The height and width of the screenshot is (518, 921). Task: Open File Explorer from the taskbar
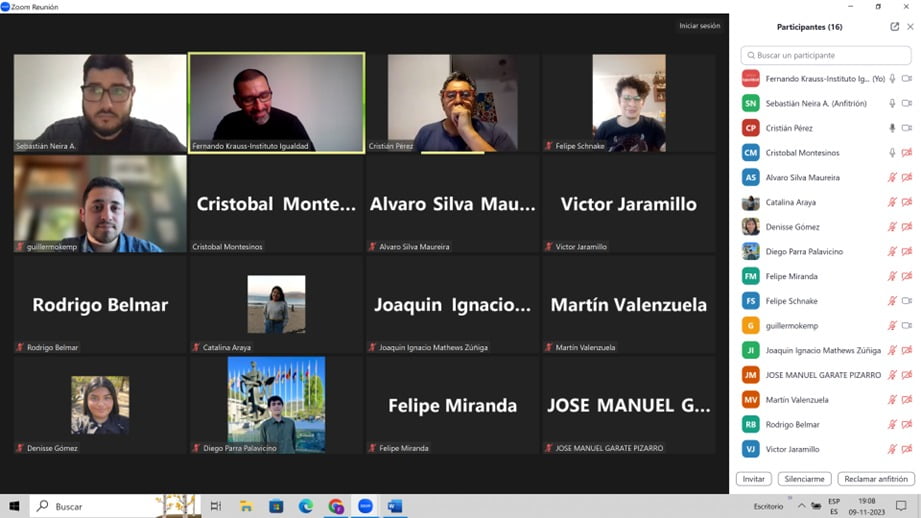[x=246, y=506]
